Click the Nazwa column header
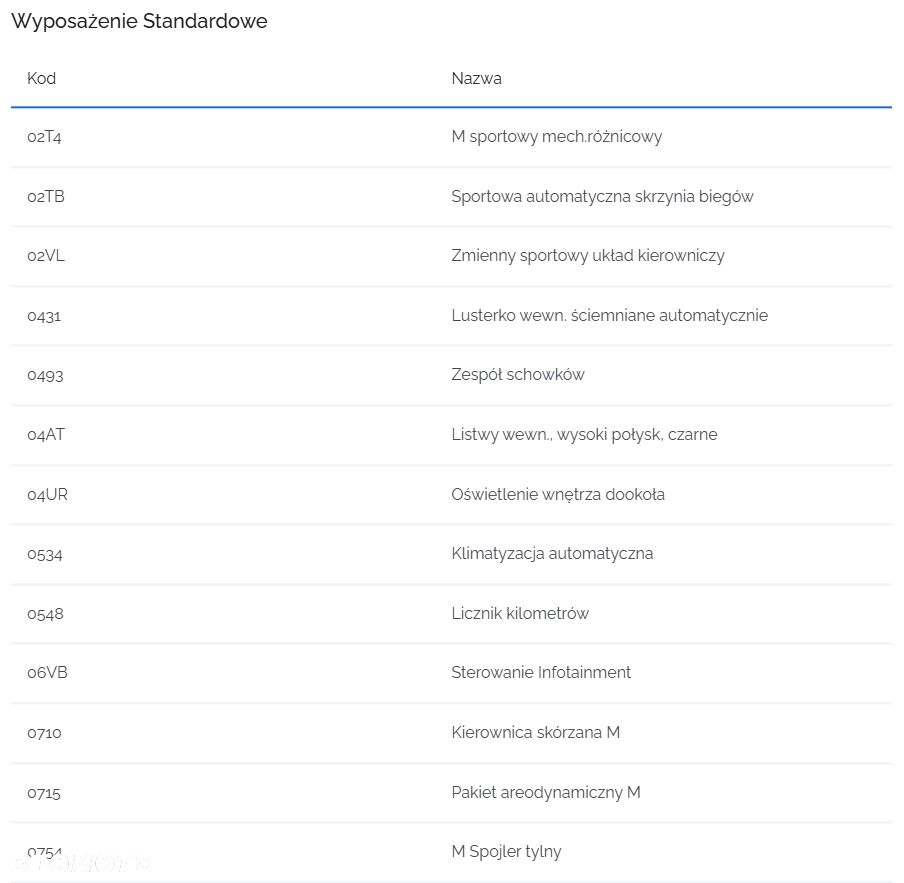Image resolution: width=904 pixels, height=883 pixels. click(476, 78)
